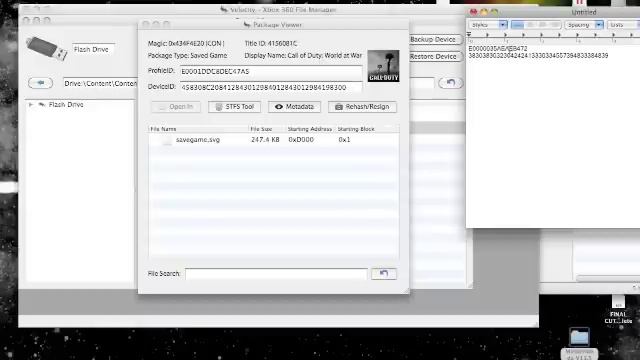Open the folder icon on the desktop
Screen dimensions: 640x360
tap(580, 337)
